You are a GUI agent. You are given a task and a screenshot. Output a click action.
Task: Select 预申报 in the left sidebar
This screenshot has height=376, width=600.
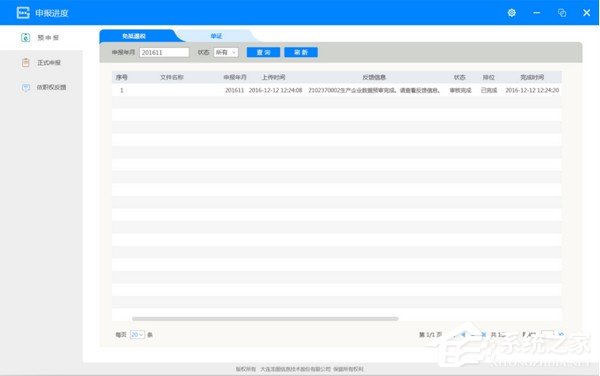48,37
